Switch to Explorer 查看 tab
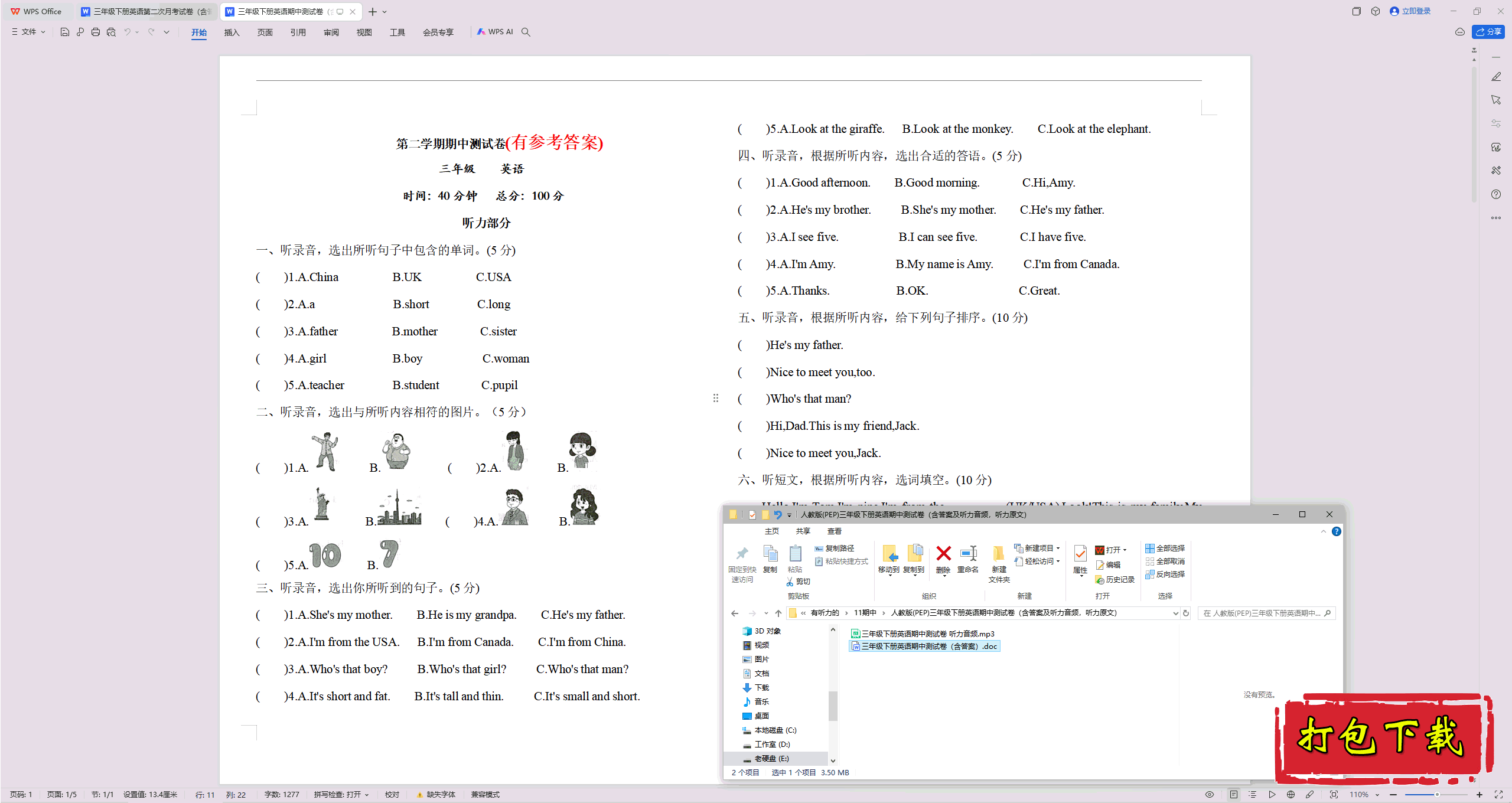This screenshot has width=1512, height=803. click(x=834, y=531)
